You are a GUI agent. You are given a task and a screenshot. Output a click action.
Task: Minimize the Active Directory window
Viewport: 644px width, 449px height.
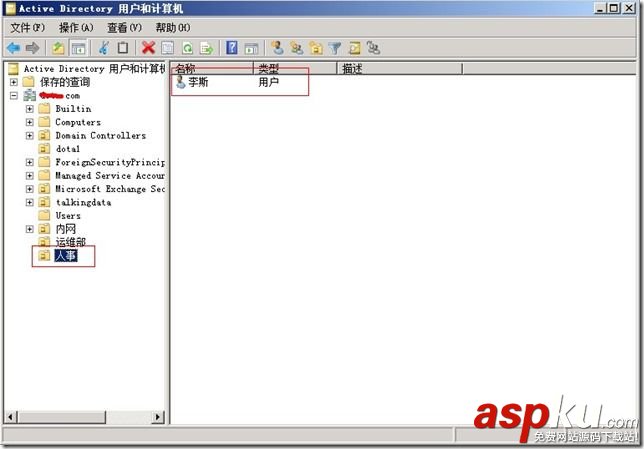point(601,8)
